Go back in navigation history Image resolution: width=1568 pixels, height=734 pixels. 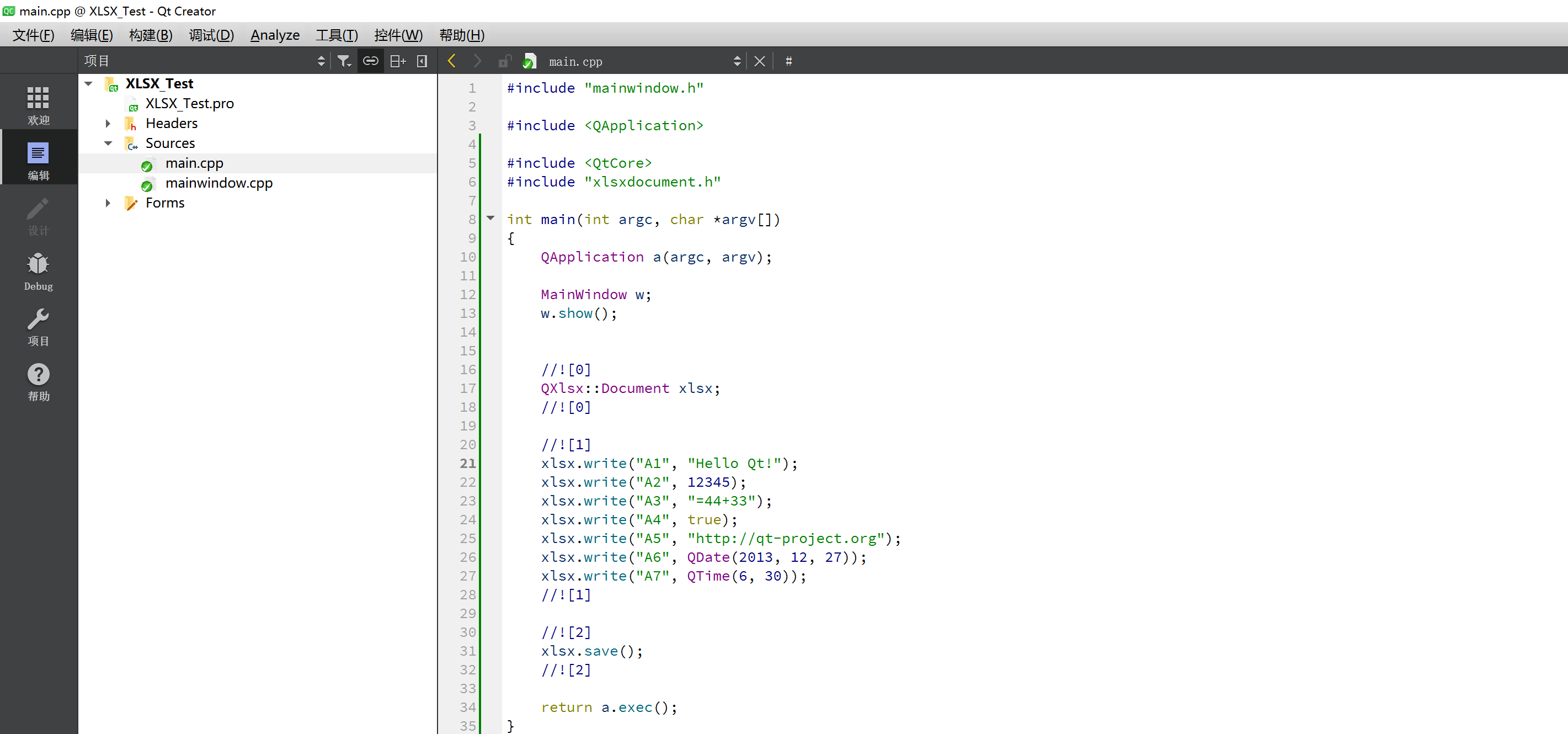point(452,61)
